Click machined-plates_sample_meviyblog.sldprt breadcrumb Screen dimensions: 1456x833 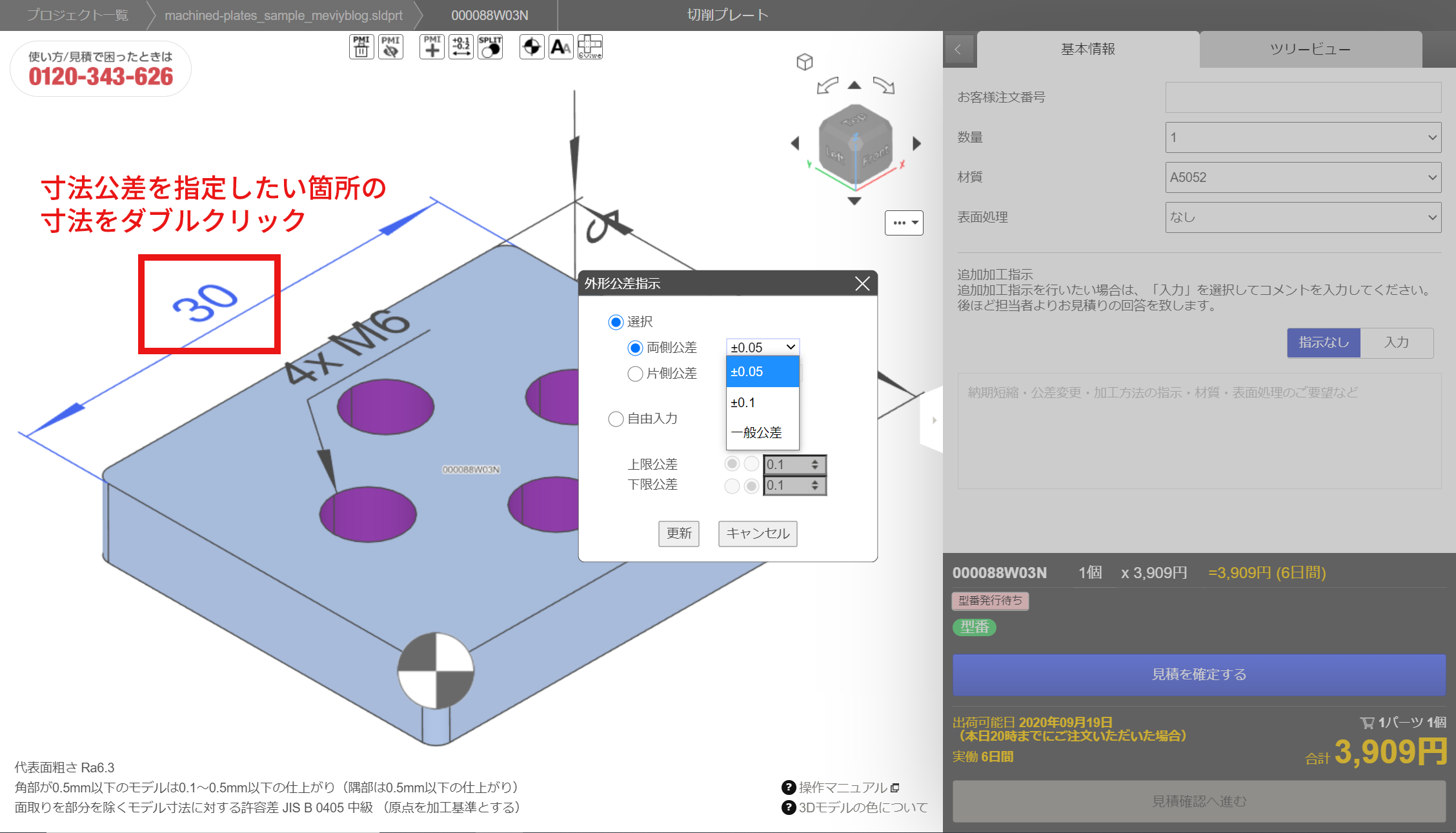coord(283,15)
